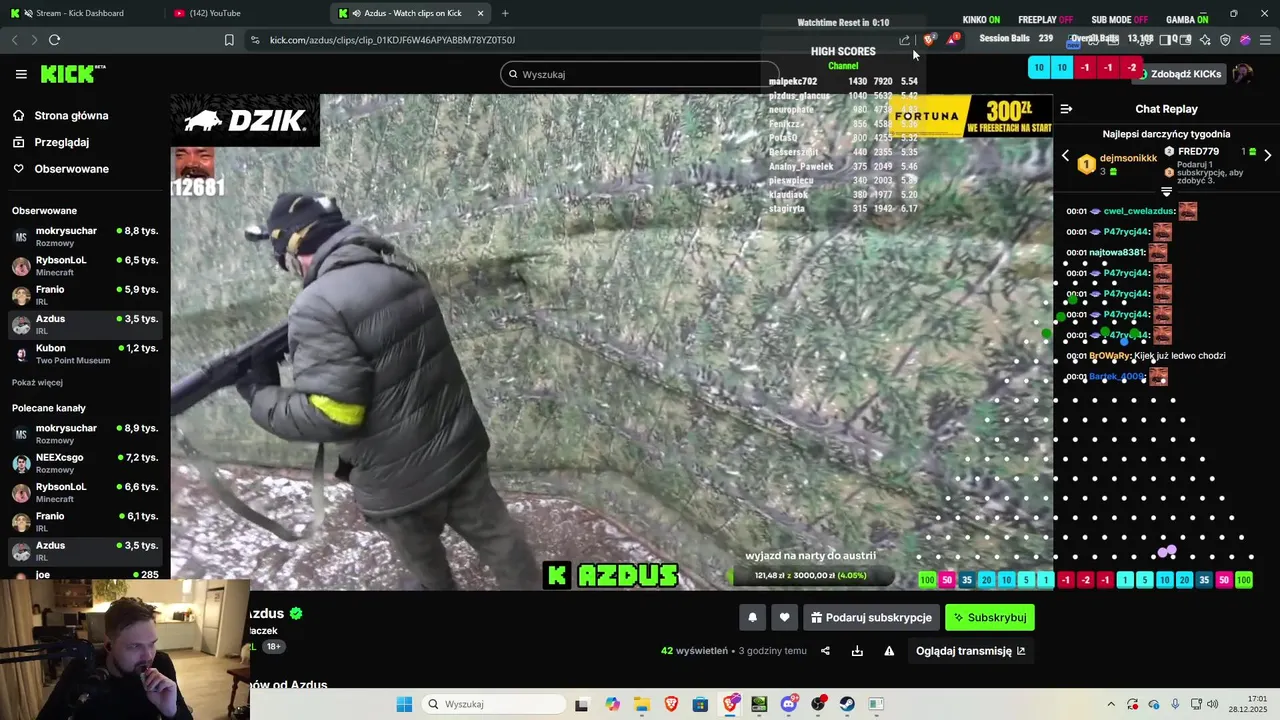1280x720 pixels.
Task: Click the user avatar in Kick header
Action: 1242,74
